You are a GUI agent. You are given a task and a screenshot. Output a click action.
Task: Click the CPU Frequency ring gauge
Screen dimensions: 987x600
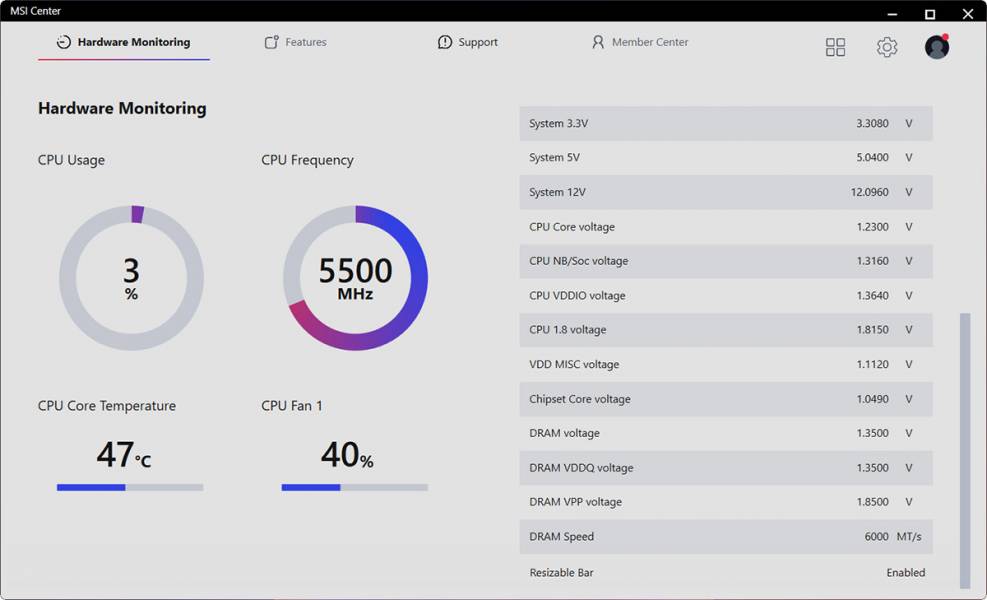[355, 278]
